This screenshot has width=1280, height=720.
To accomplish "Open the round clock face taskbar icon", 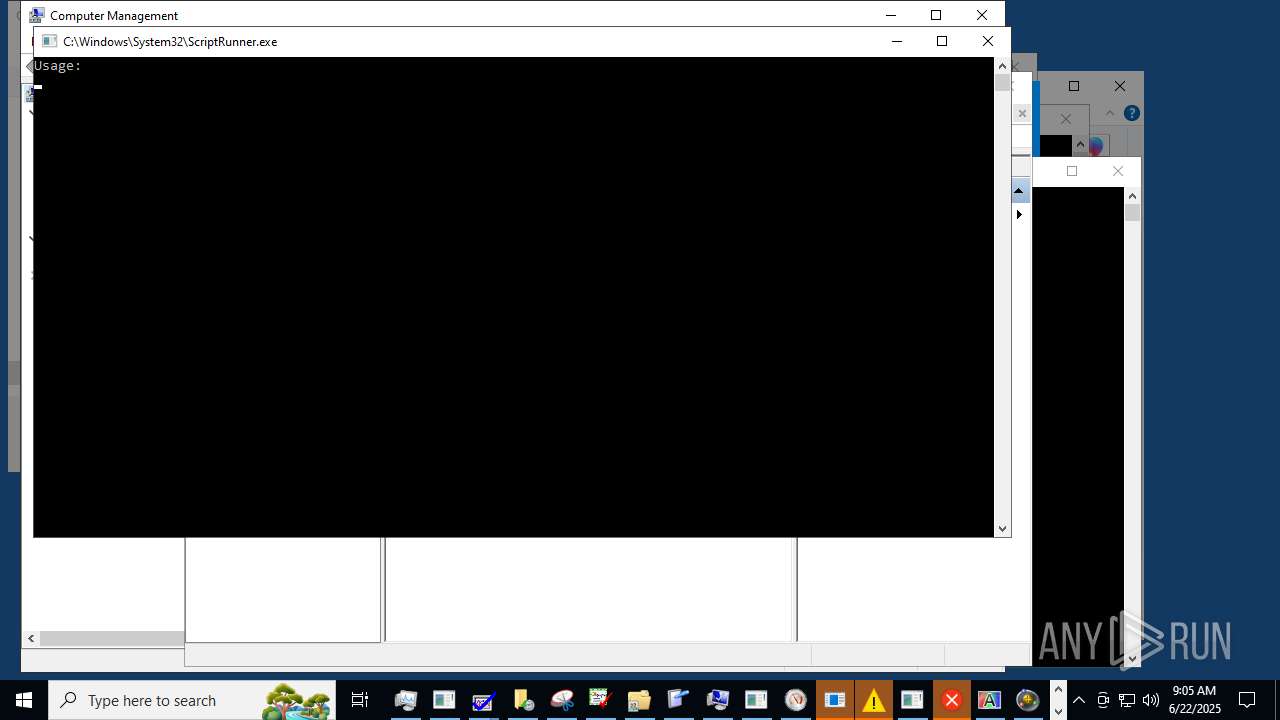I will [795, 700].
